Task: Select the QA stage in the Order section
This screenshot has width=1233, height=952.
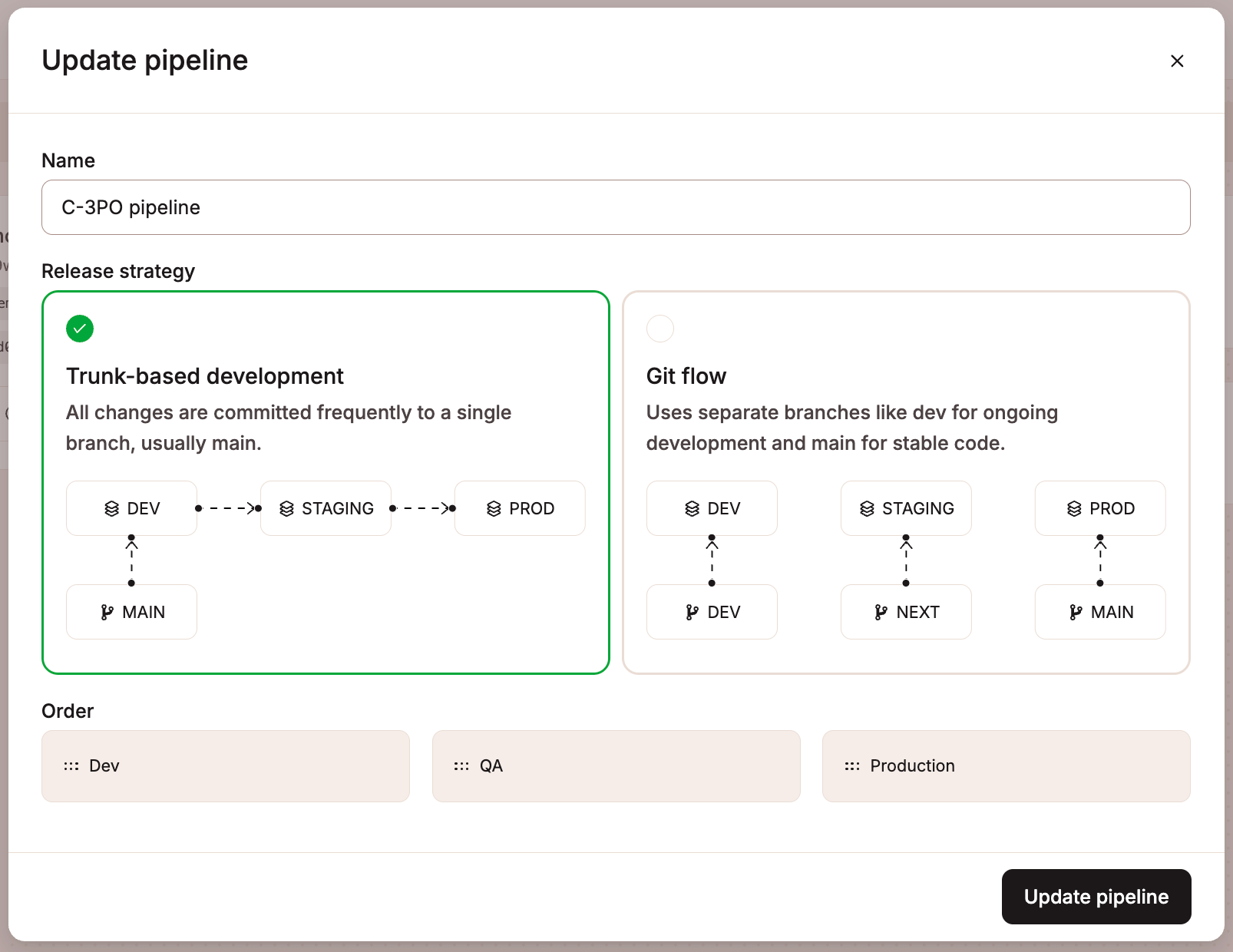Action: click(616, 765)
